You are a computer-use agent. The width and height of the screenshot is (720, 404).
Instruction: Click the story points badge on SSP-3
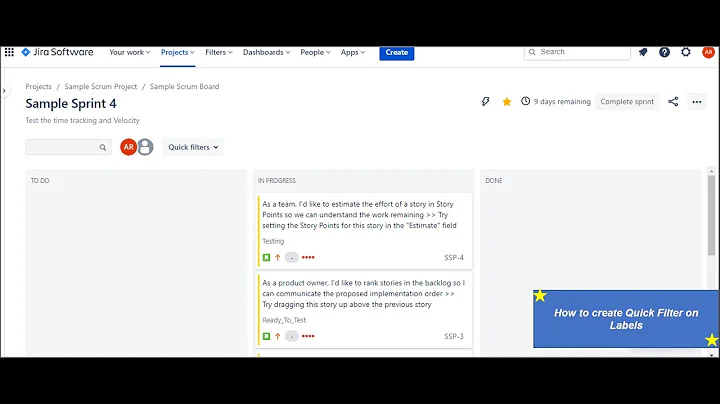coord(292,337)
